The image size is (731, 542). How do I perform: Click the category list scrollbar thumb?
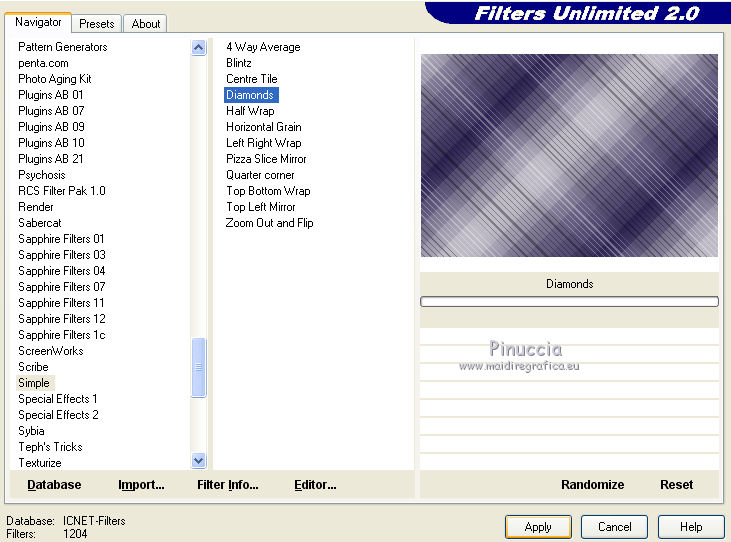pyautogui.click(x=199, y=367)
